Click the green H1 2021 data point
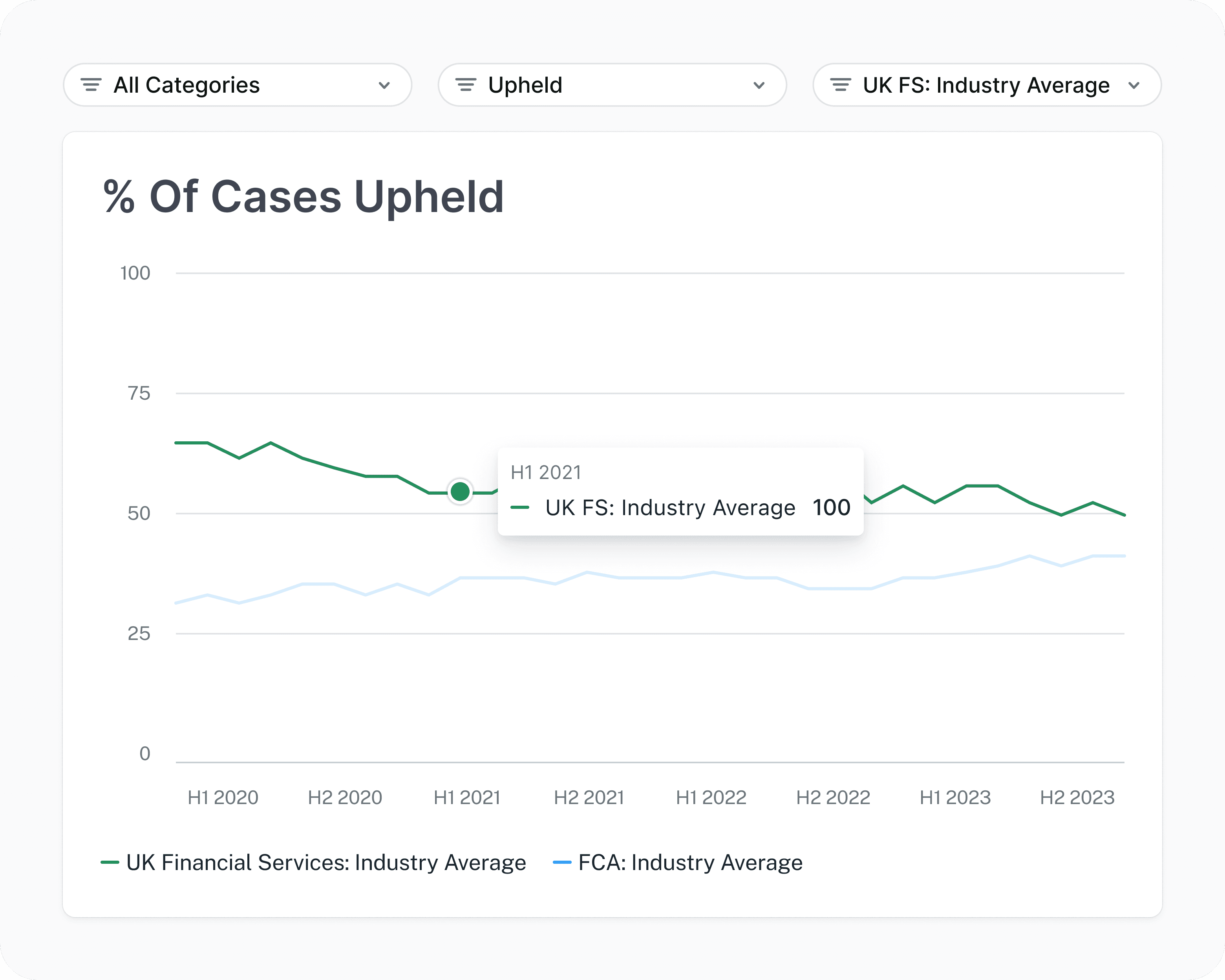The height and width of the screenshot is (980, 1225). [460, 492]
